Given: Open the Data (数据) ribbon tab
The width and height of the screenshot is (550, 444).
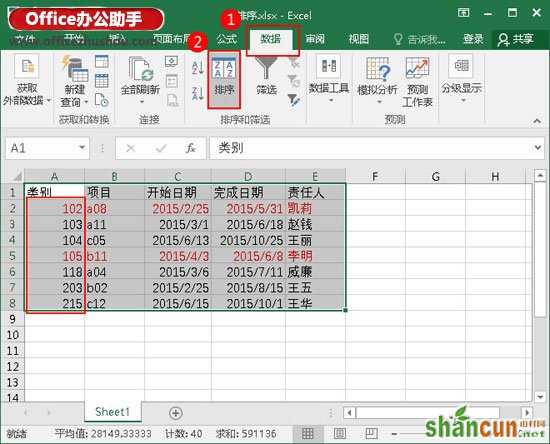Looking at the screenshot, I should [270, 39].
